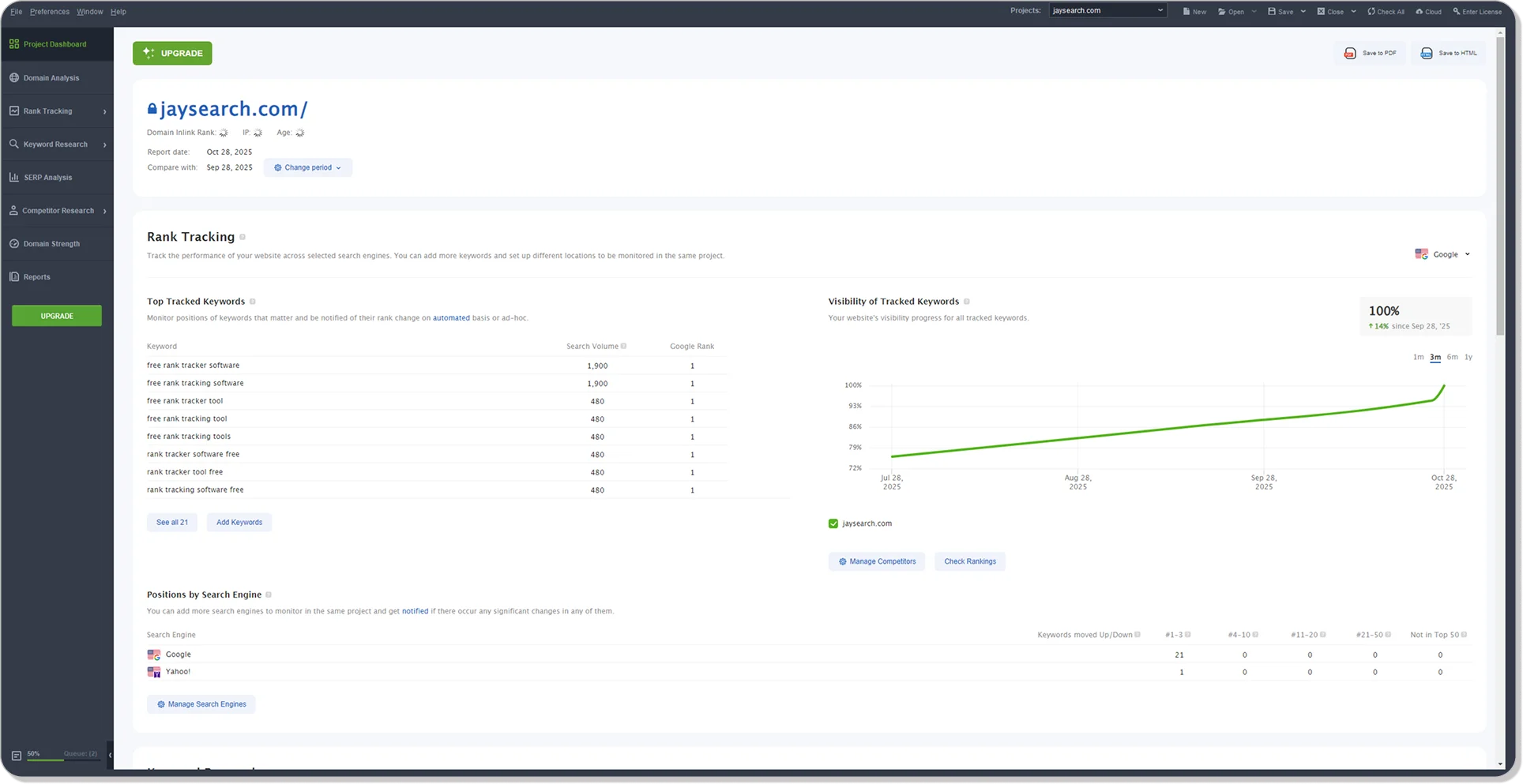Click the See all 21 button

(x=172, y=522)
